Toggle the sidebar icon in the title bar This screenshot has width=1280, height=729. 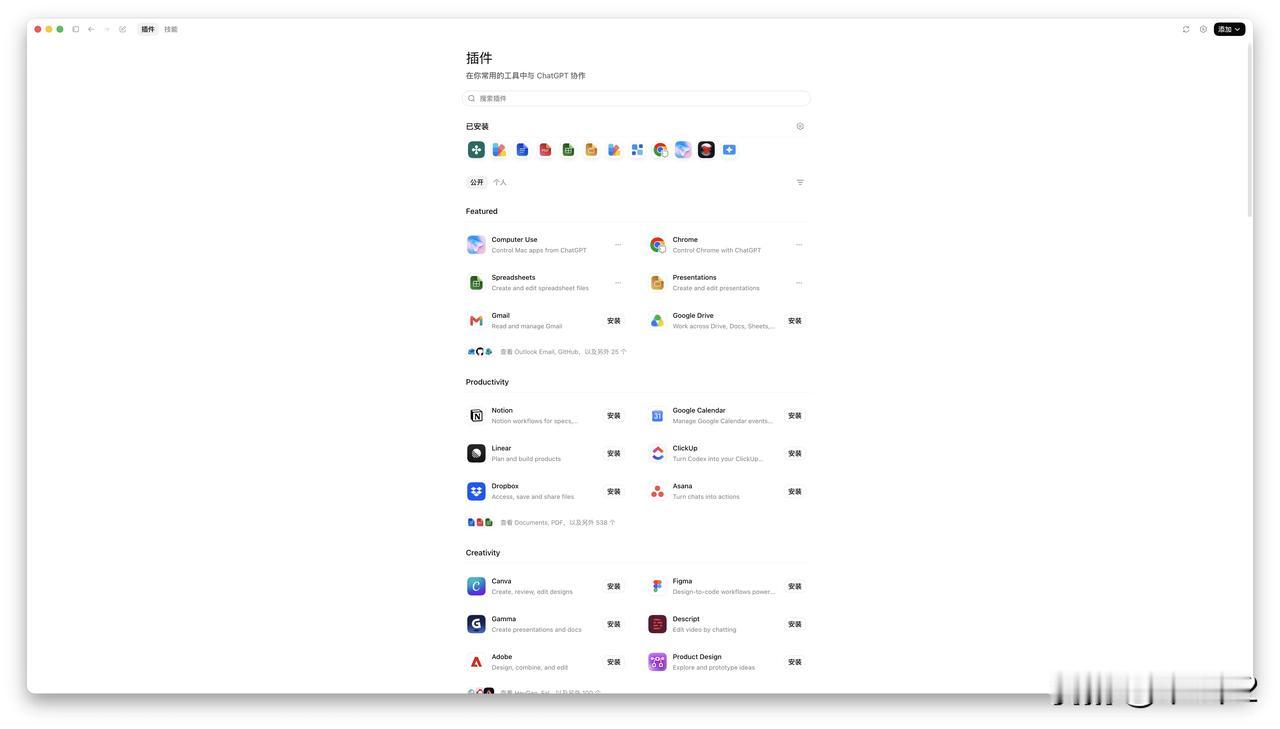point(76,29)
